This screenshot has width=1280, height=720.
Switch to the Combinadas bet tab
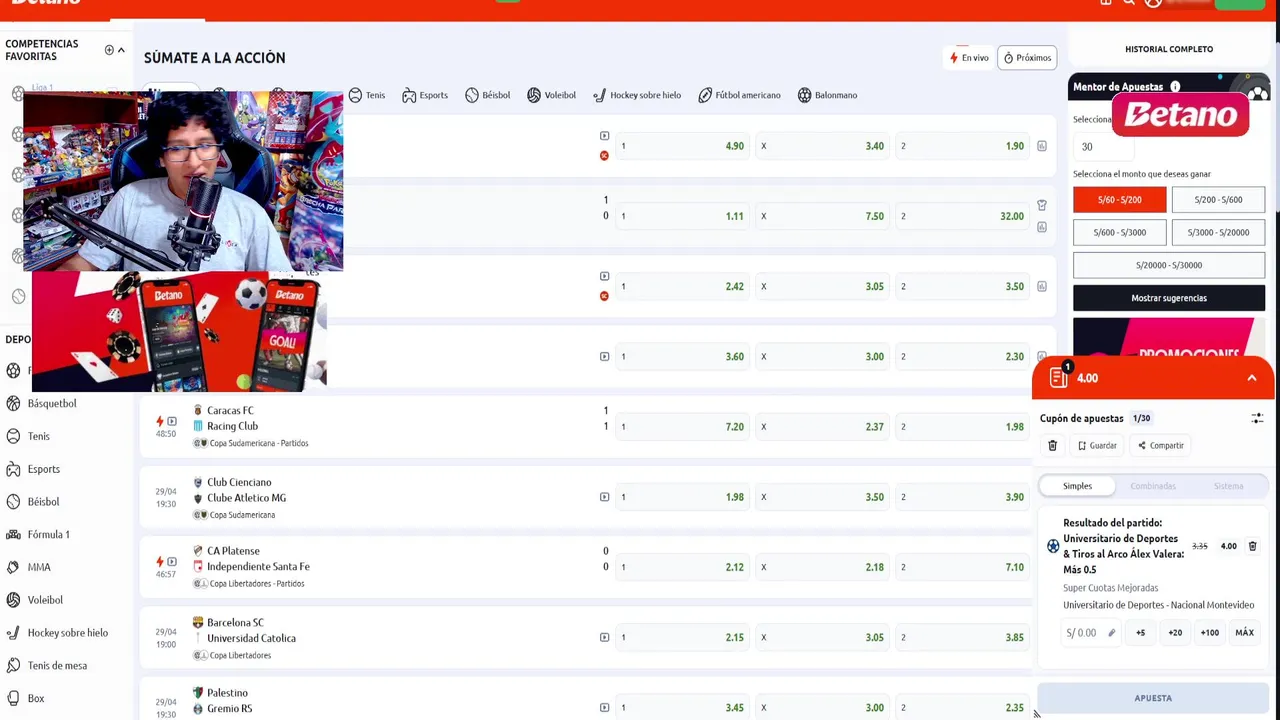pos(1153,486)
